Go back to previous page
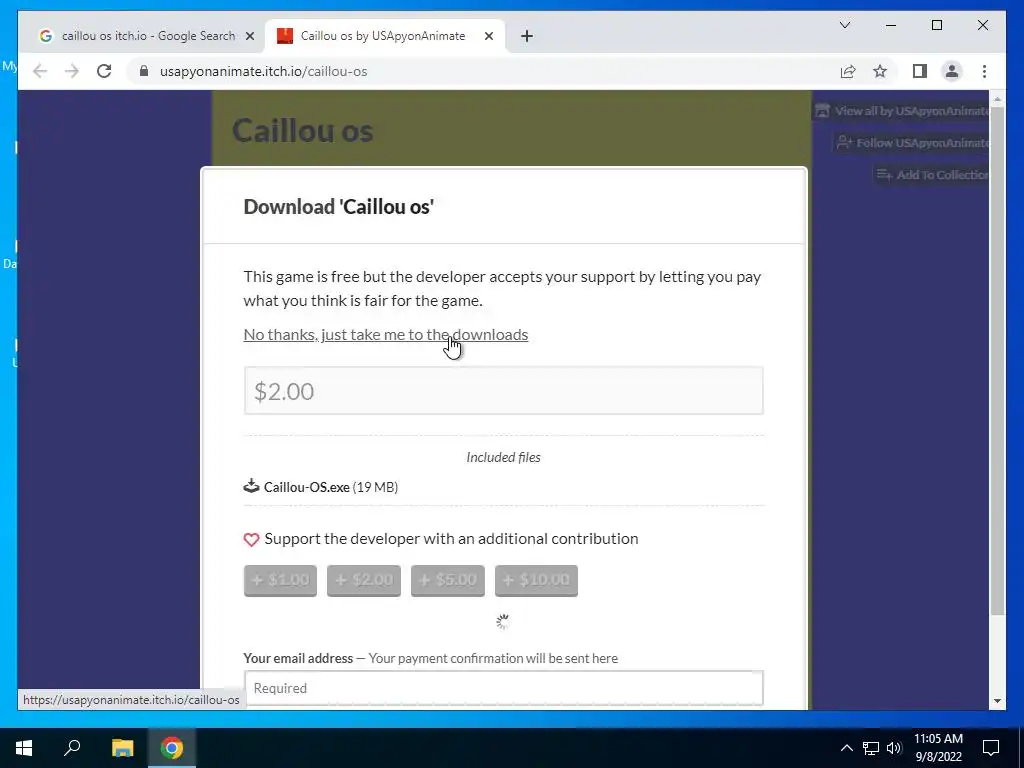This screenshot has width=1024, height=768. point(40,71)
